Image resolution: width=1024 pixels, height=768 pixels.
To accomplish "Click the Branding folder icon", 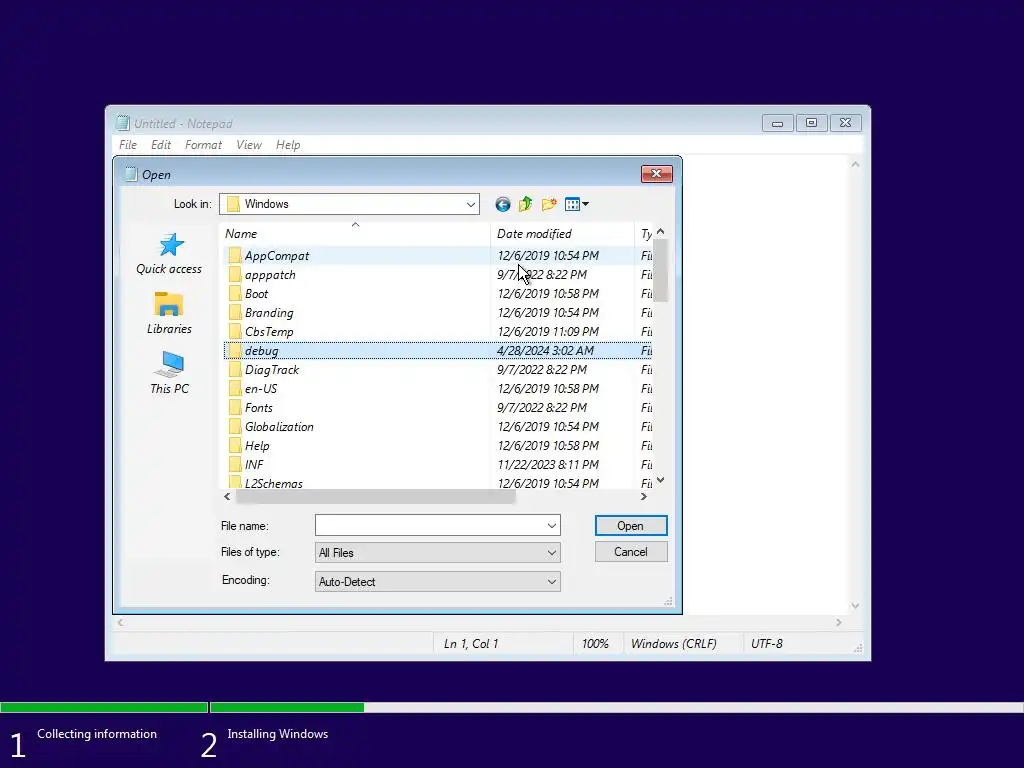I will [234, 313].
